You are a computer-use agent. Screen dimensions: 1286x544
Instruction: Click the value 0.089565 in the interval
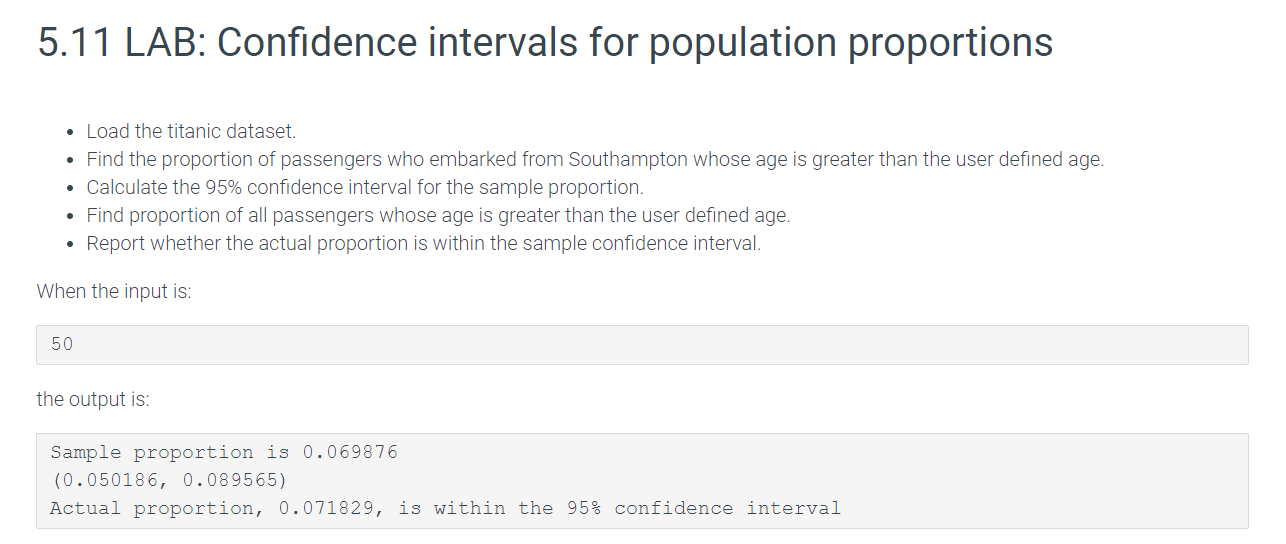[230, 480]
